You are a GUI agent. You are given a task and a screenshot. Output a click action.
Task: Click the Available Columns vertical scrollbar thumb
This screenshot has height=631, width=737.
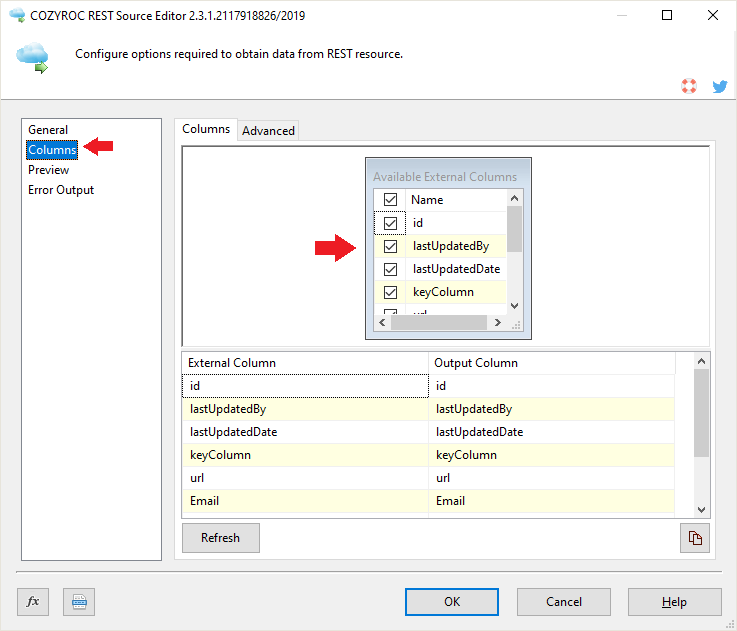point(514,229)
